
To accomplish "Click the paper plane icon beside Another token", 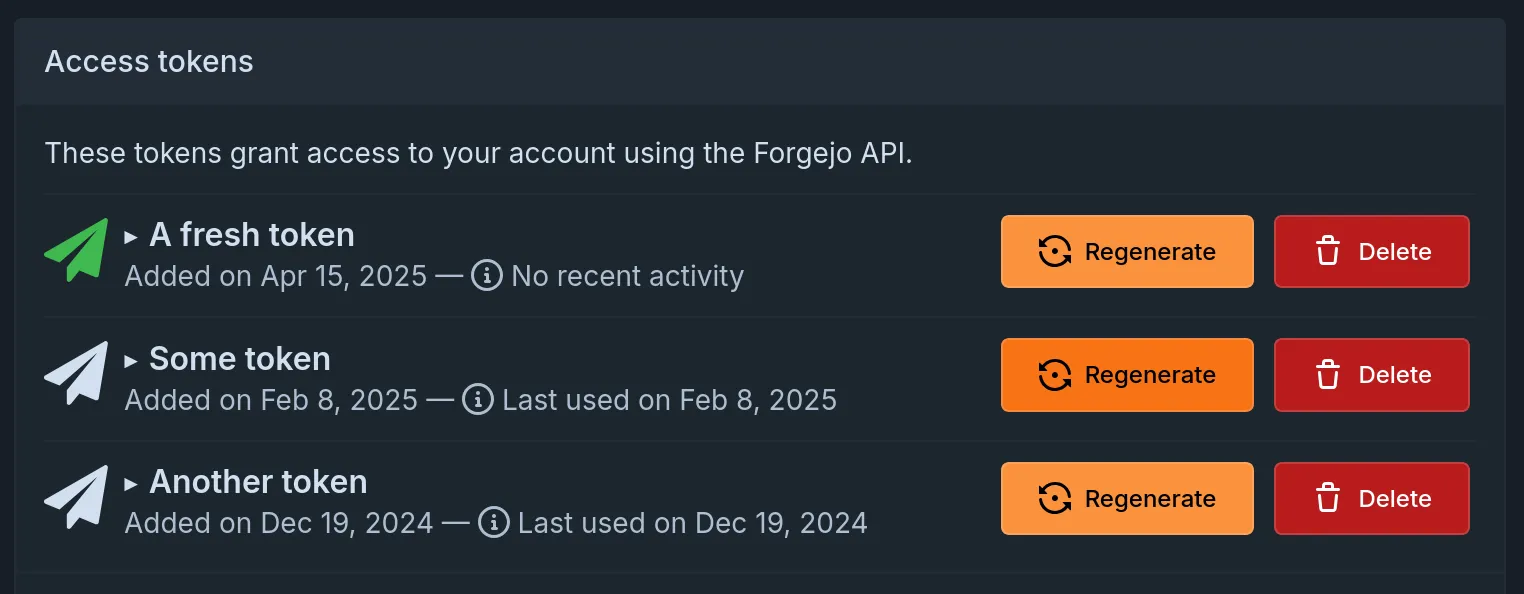I will point(74,498).
